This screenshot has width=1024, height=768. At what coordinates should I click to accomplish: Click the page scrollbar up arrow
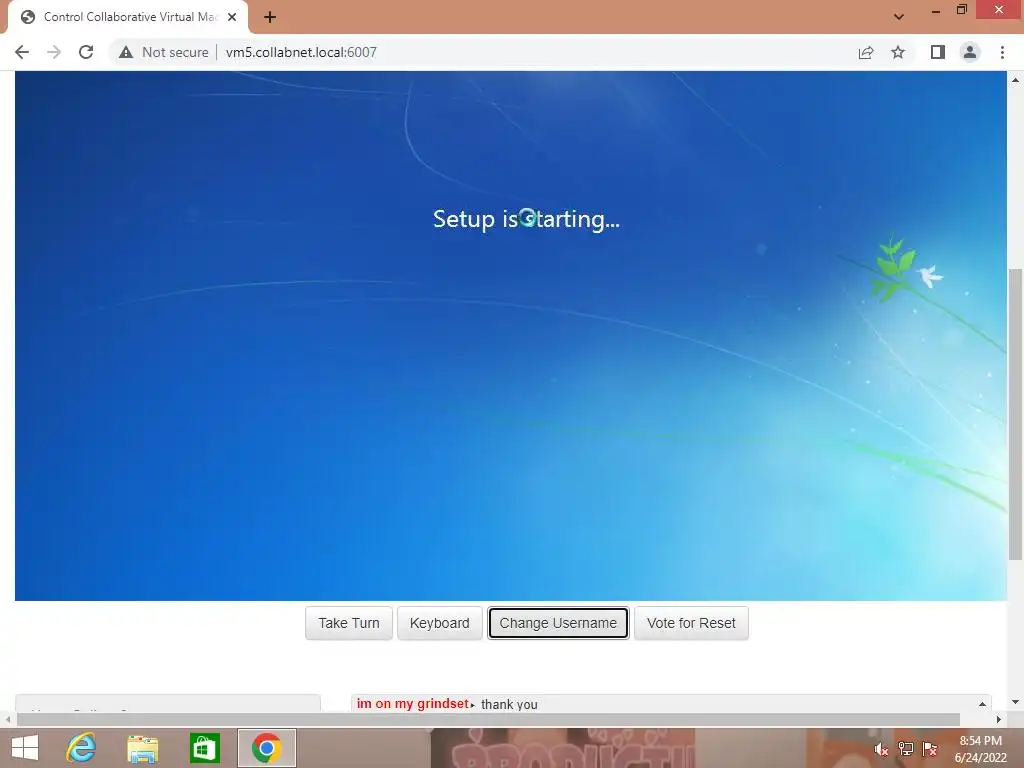[1015, 80]
